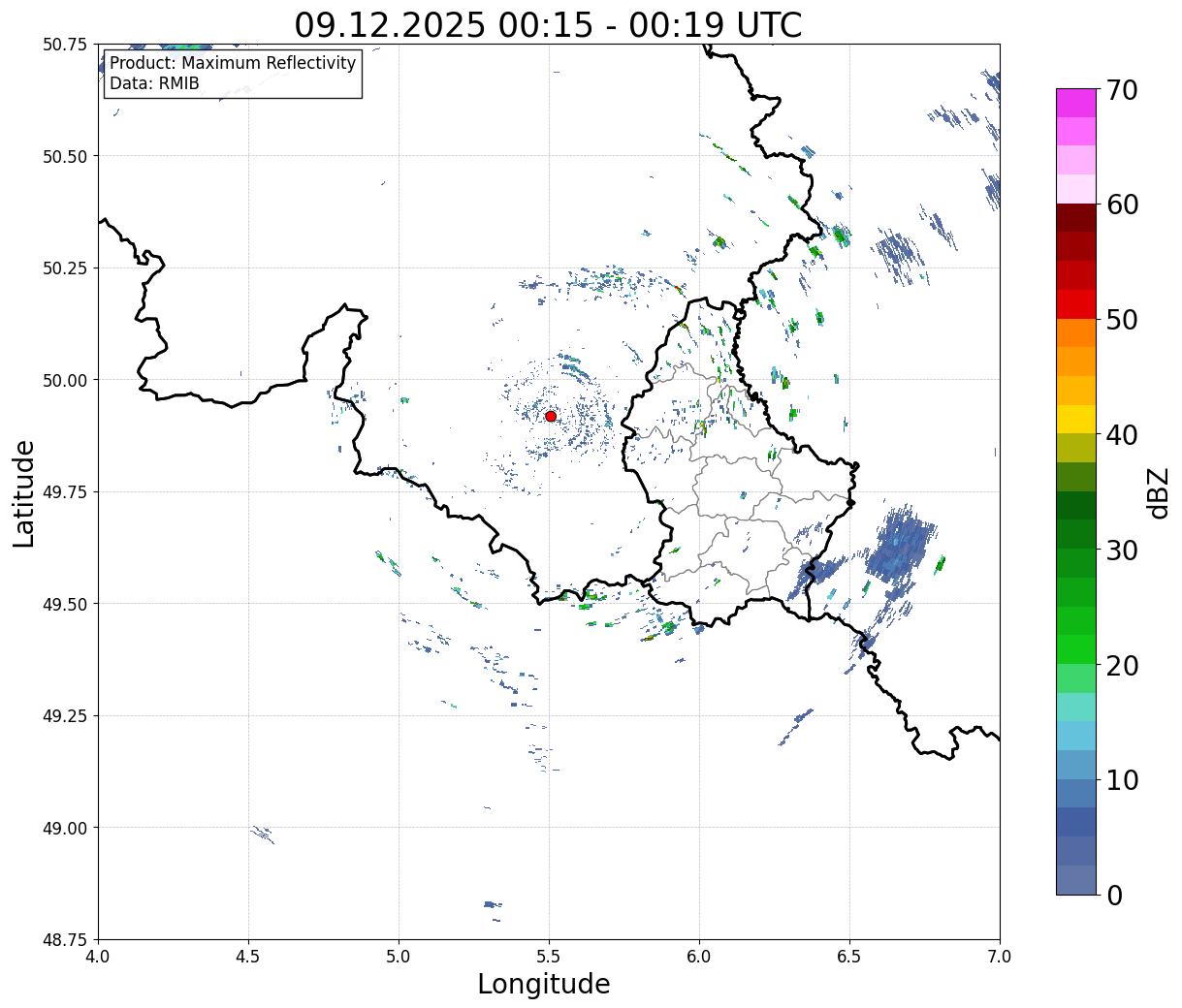Click the orange colorbar swatch below 50
Viewport: 1182px width, 1008px height.
(1076, 332)
